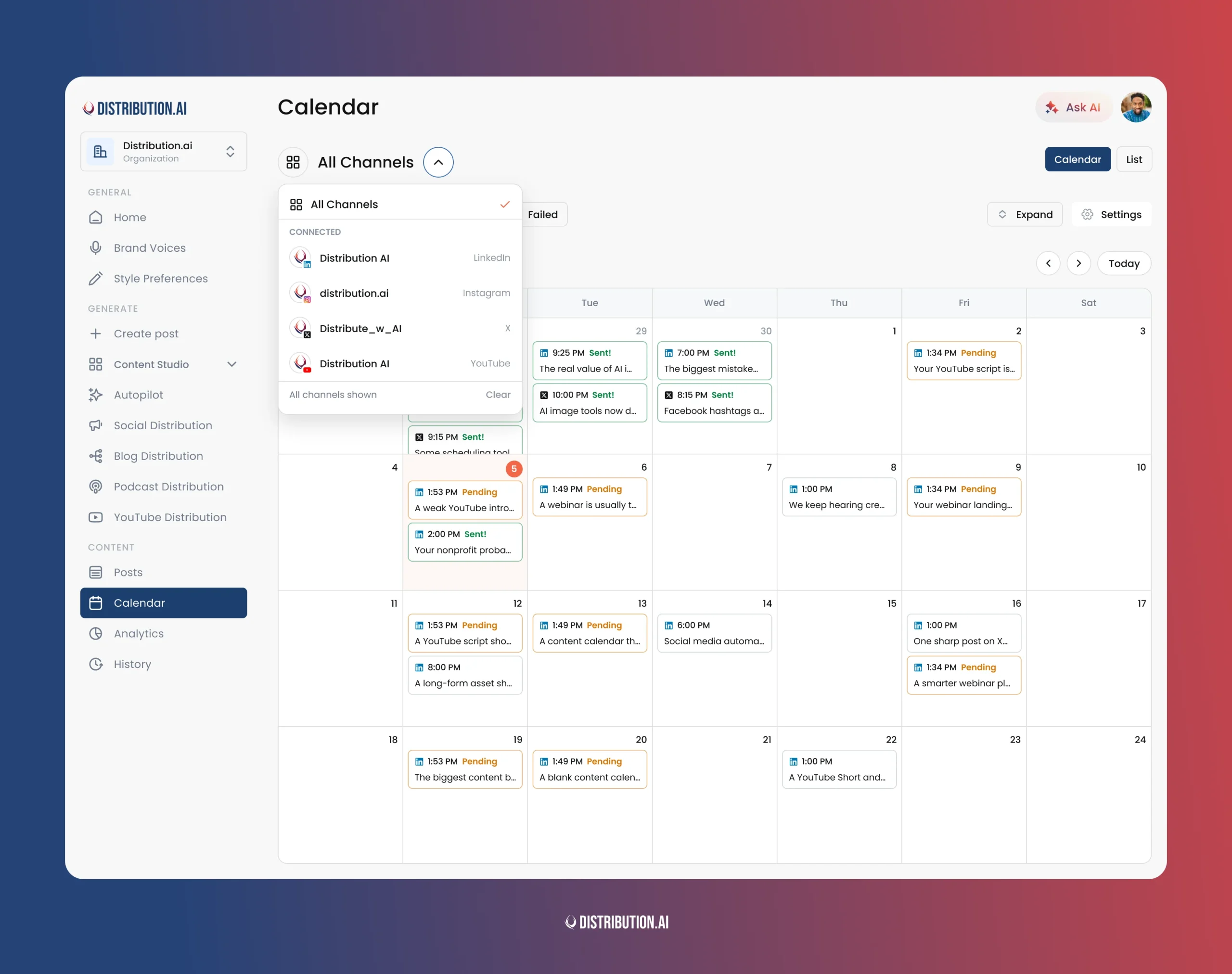Open the Home sidebar item
The height and width of the screenshot is (974, 1232).
[163, 217]
